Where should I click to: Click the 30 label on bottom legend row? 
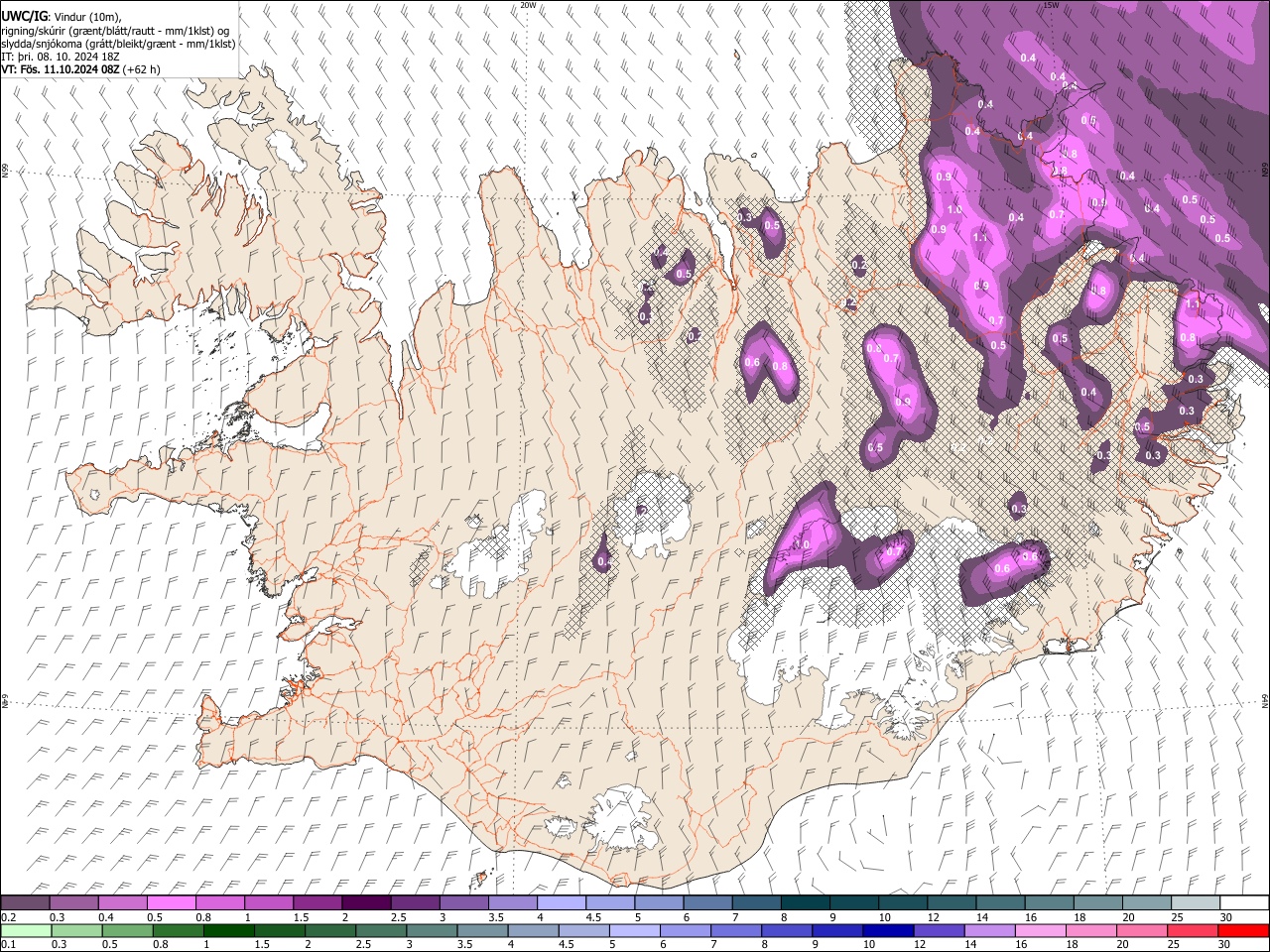pyautogui.click(x=1225, y=944)
